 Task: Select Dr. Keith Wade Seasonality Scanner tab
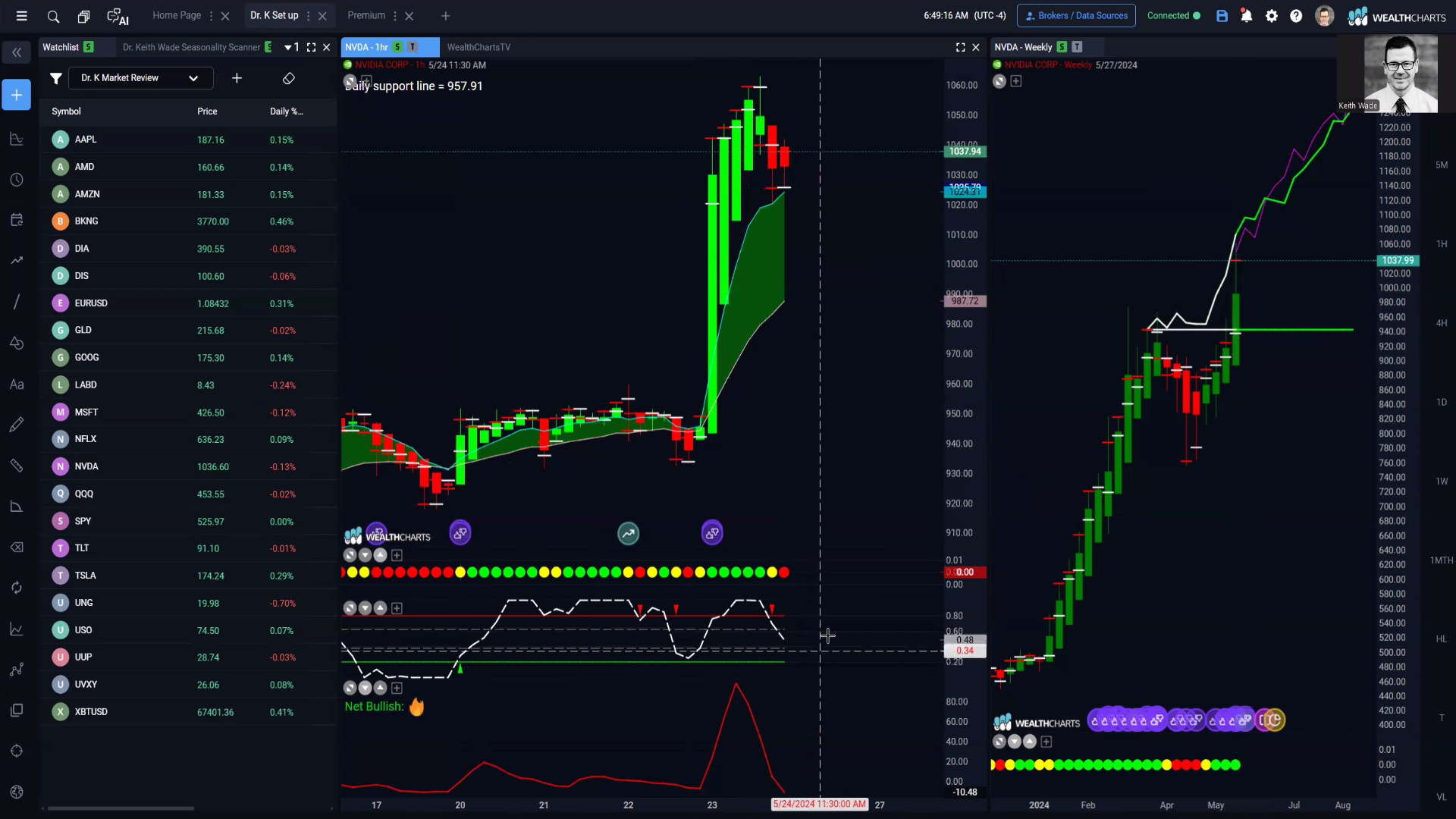[191, 47]
